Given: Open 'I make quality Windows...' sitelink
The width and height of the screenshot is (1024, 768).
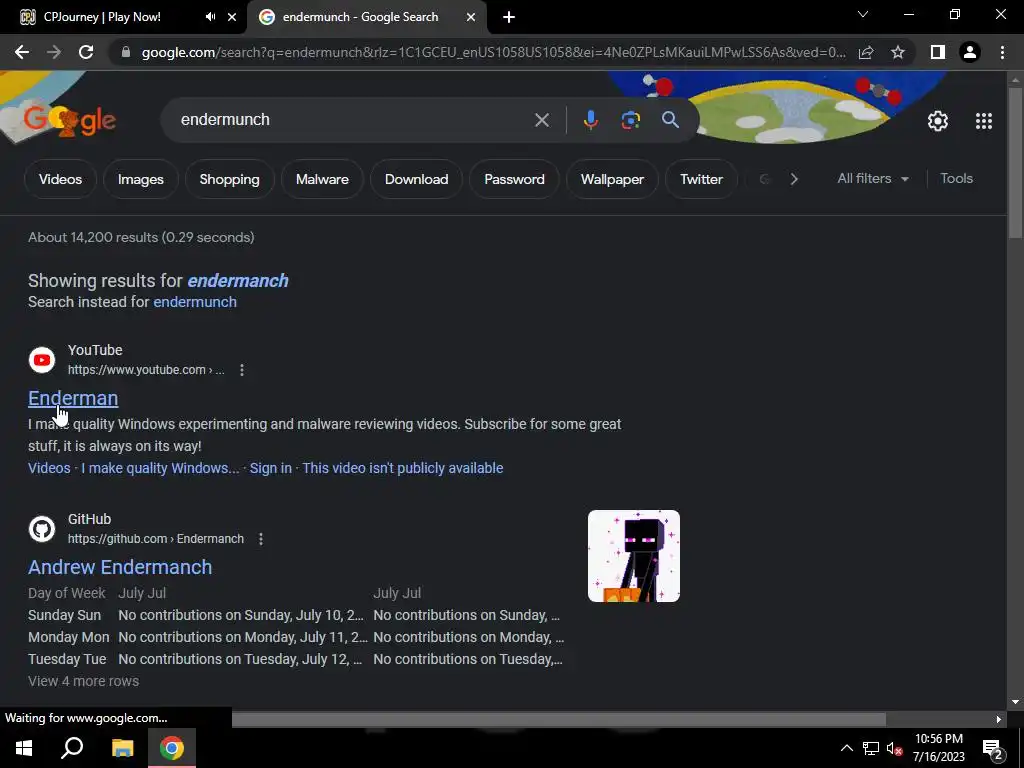Looking at the screenshot, I should point(160,468).
